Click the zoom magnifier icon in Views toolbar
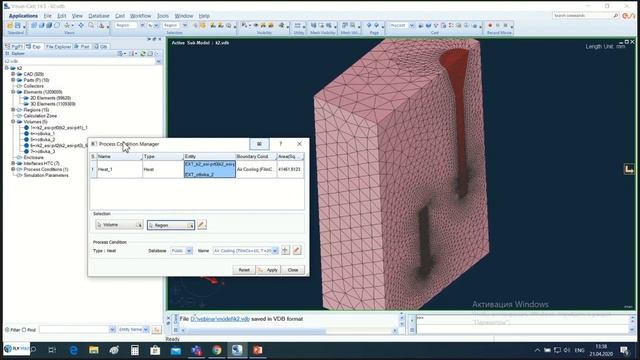This screenshot has height=360, width=640. click(91, 25)
